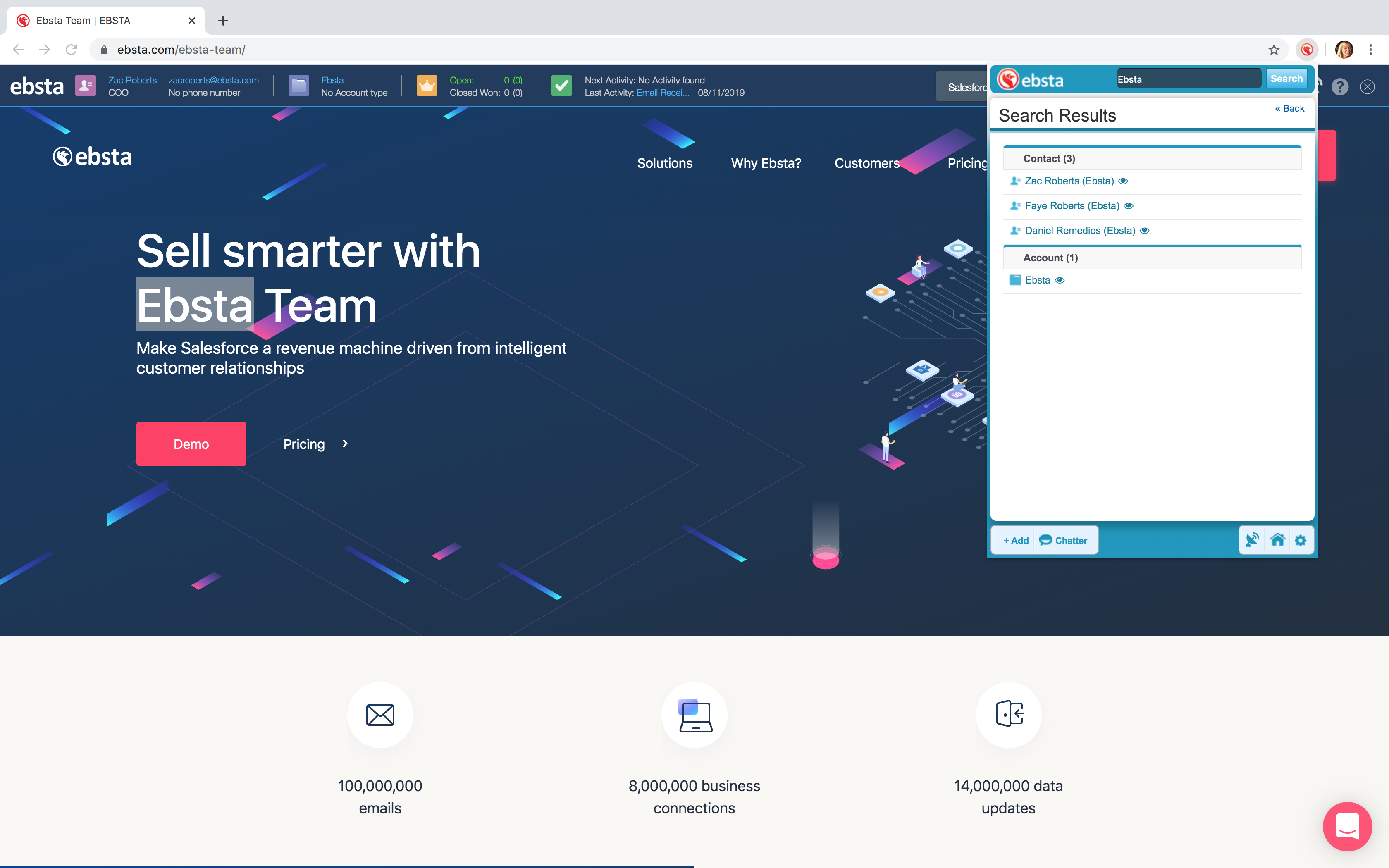Open the Solutions navigation menu
1389x868 pixels.
click(665, 163)
